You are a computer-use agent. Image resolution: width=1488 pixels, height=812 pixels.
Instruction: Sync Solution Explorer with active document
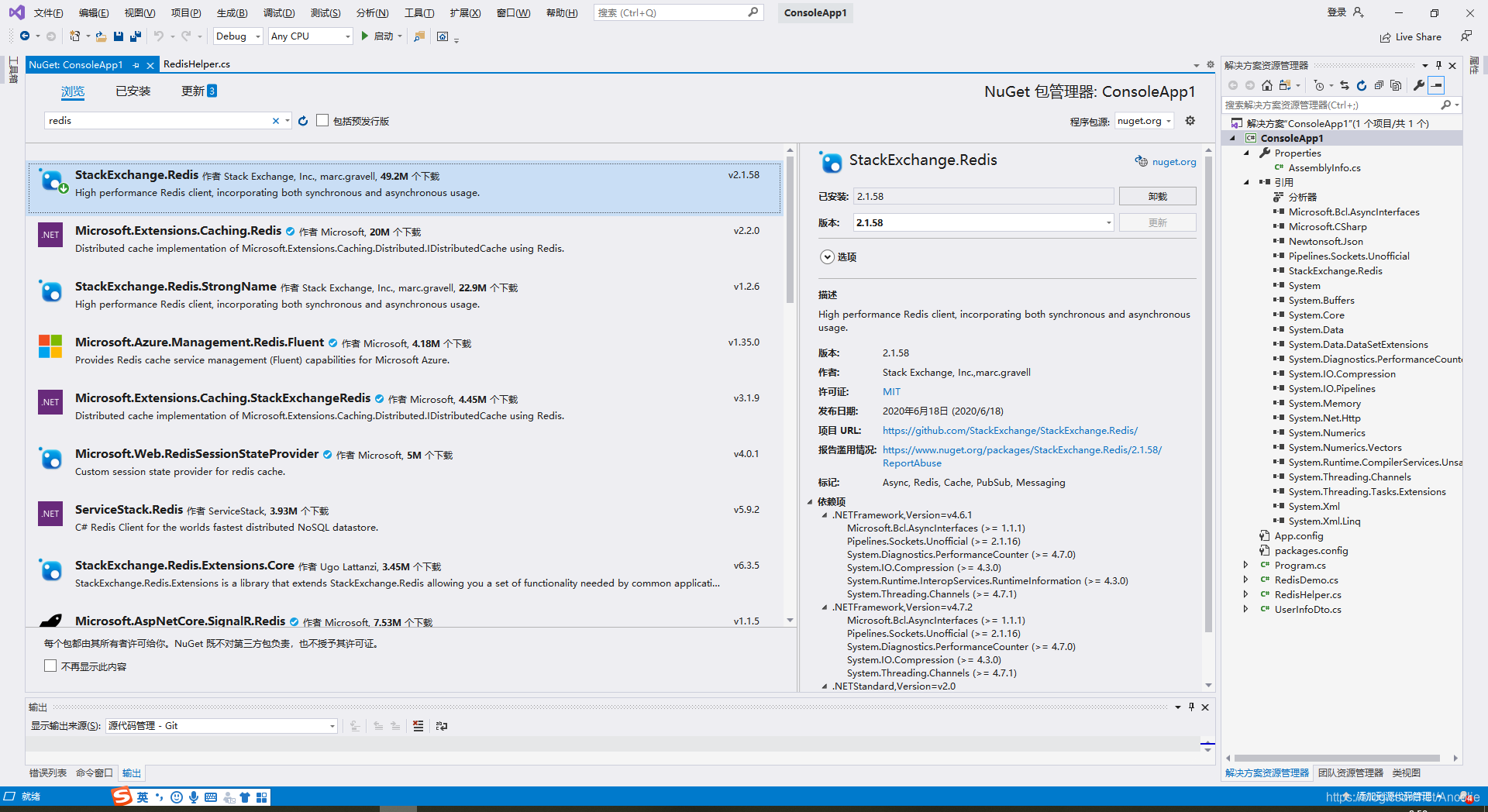pyautogui.click(x=1345, y=85)
